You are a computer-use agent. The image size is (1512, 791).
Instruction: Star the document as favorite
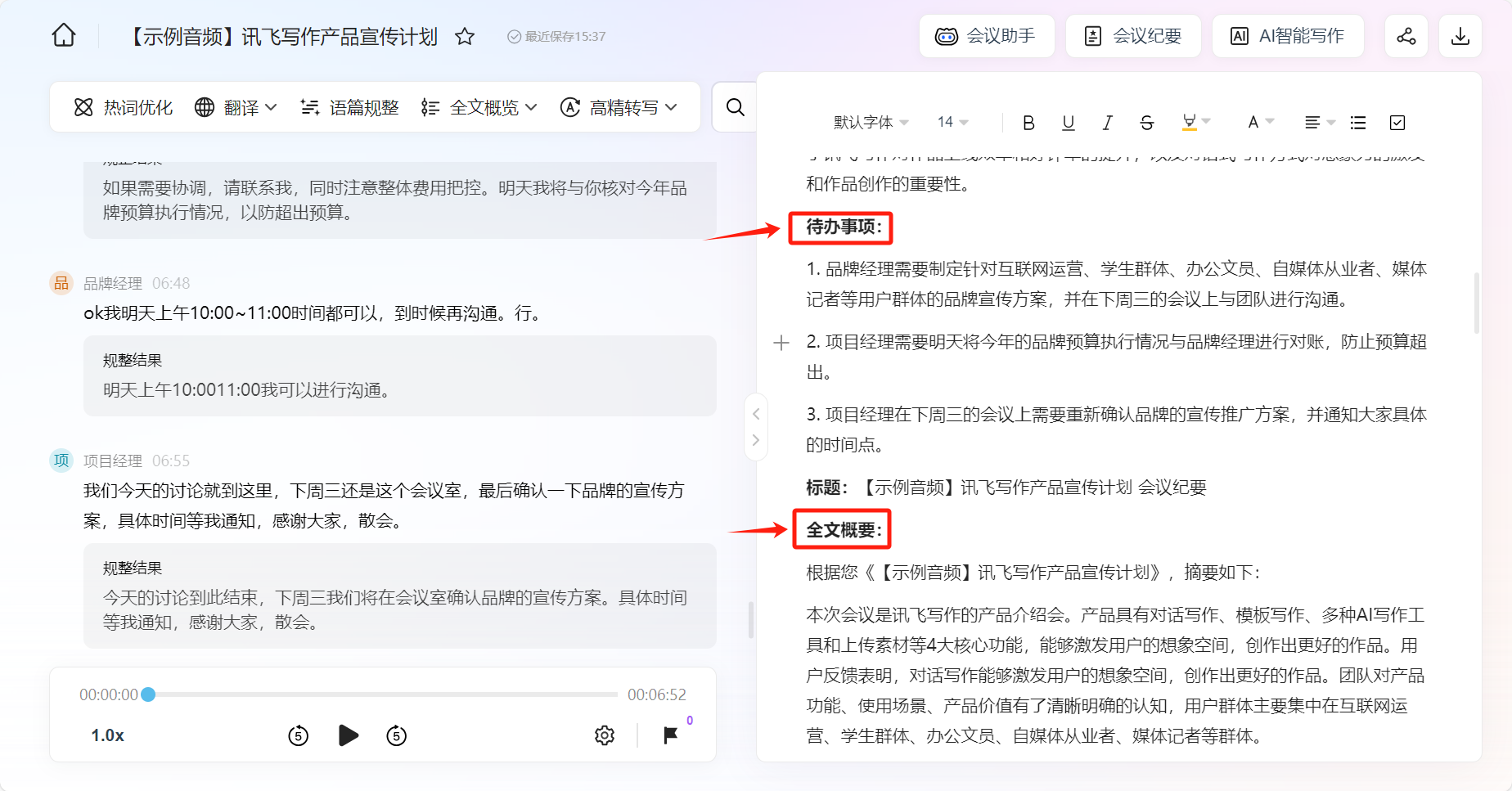(465, 36)
